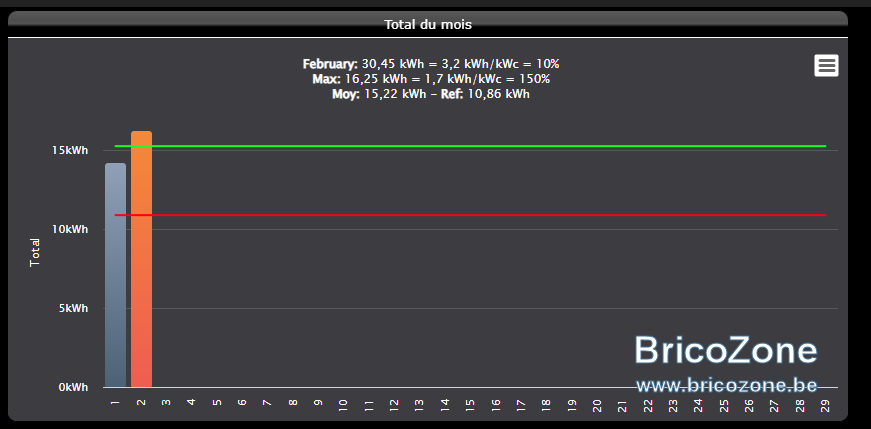Click the BricoZone logo watermark
This screenshot has height=429, width=871.
tap(726, 351)
